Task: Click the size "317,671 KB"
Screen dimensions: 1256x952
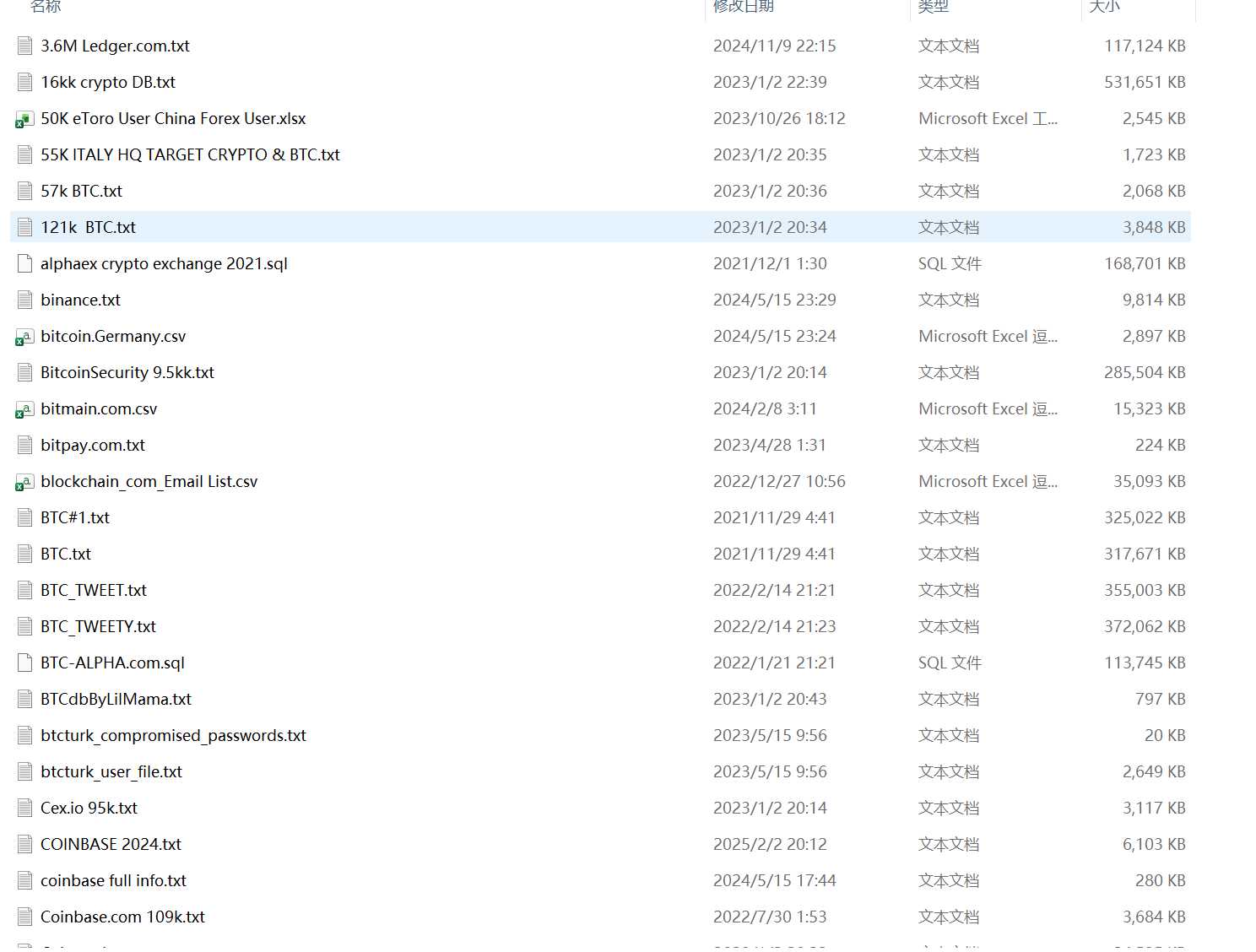Action: coord(1145,554)
